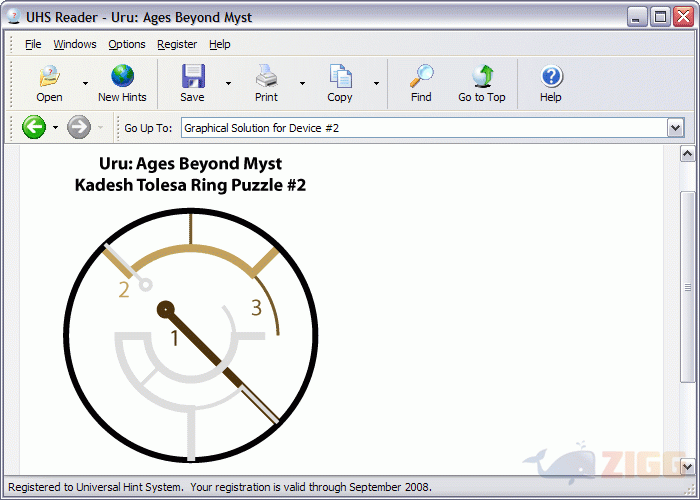Click the "Go Up To:" label

[x=148, y=128]
